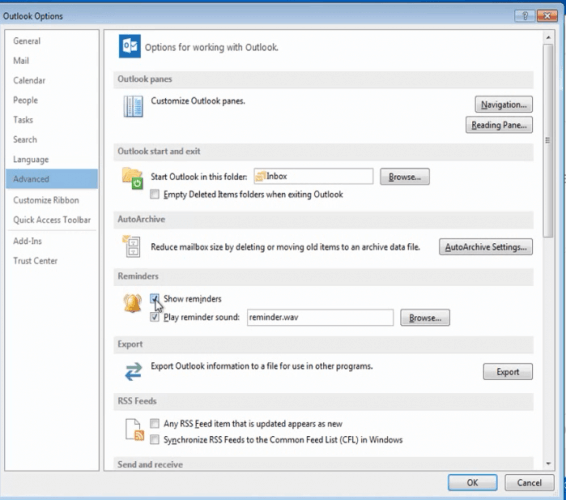Open the Trust Center category
566x500 pixels.
52,261
